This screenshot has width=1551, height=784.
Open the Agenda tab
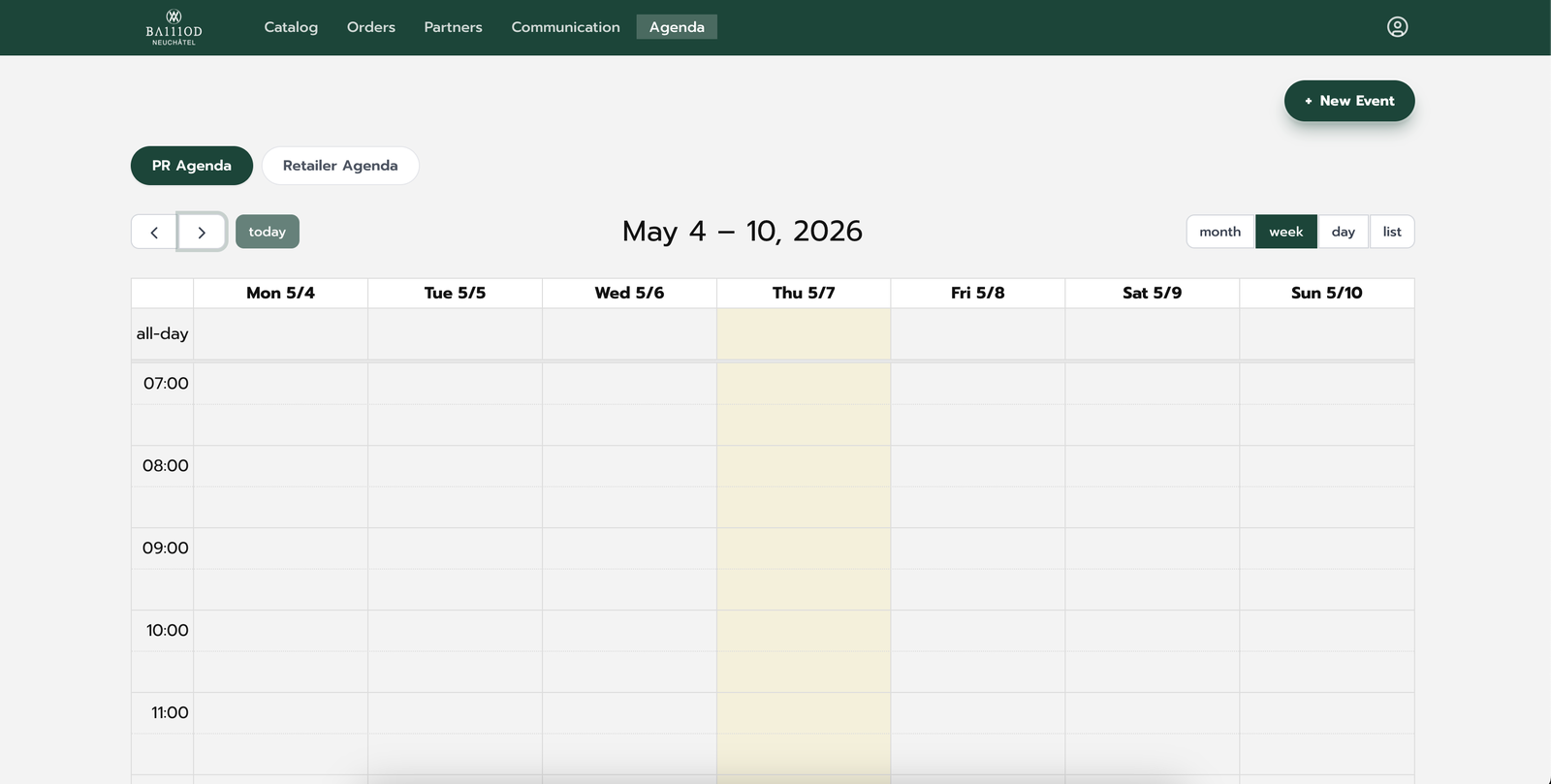click(x=677, y=27)
